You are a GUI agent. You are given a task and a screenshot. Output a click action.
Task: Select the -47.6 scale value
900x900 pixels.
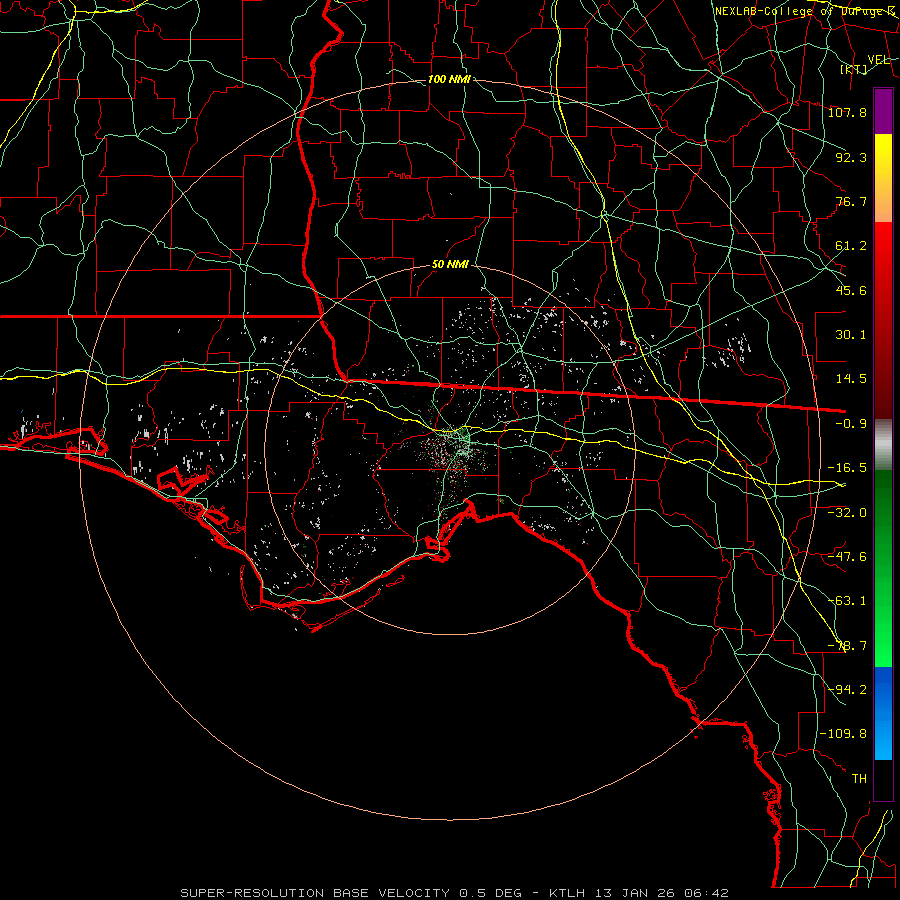point(847,557)
